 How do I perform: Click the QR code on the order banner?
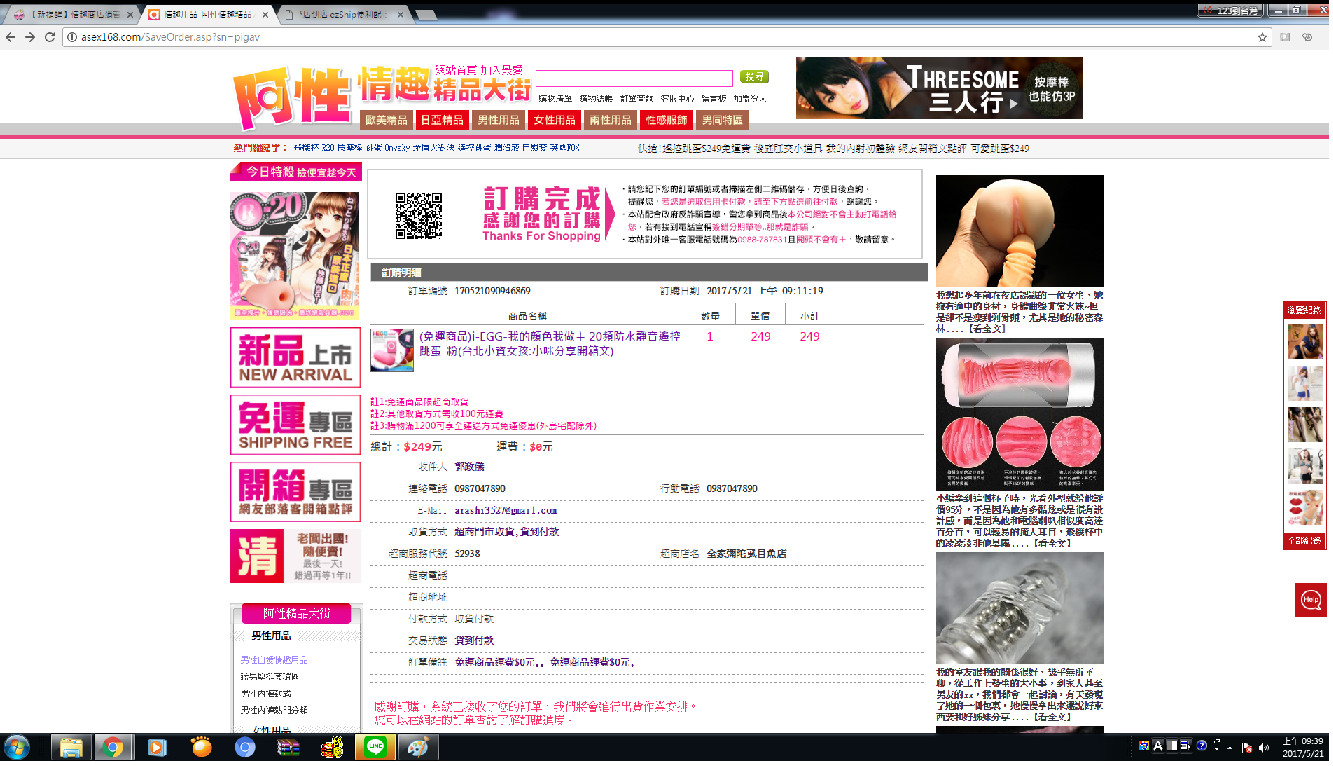coord(418,214)
